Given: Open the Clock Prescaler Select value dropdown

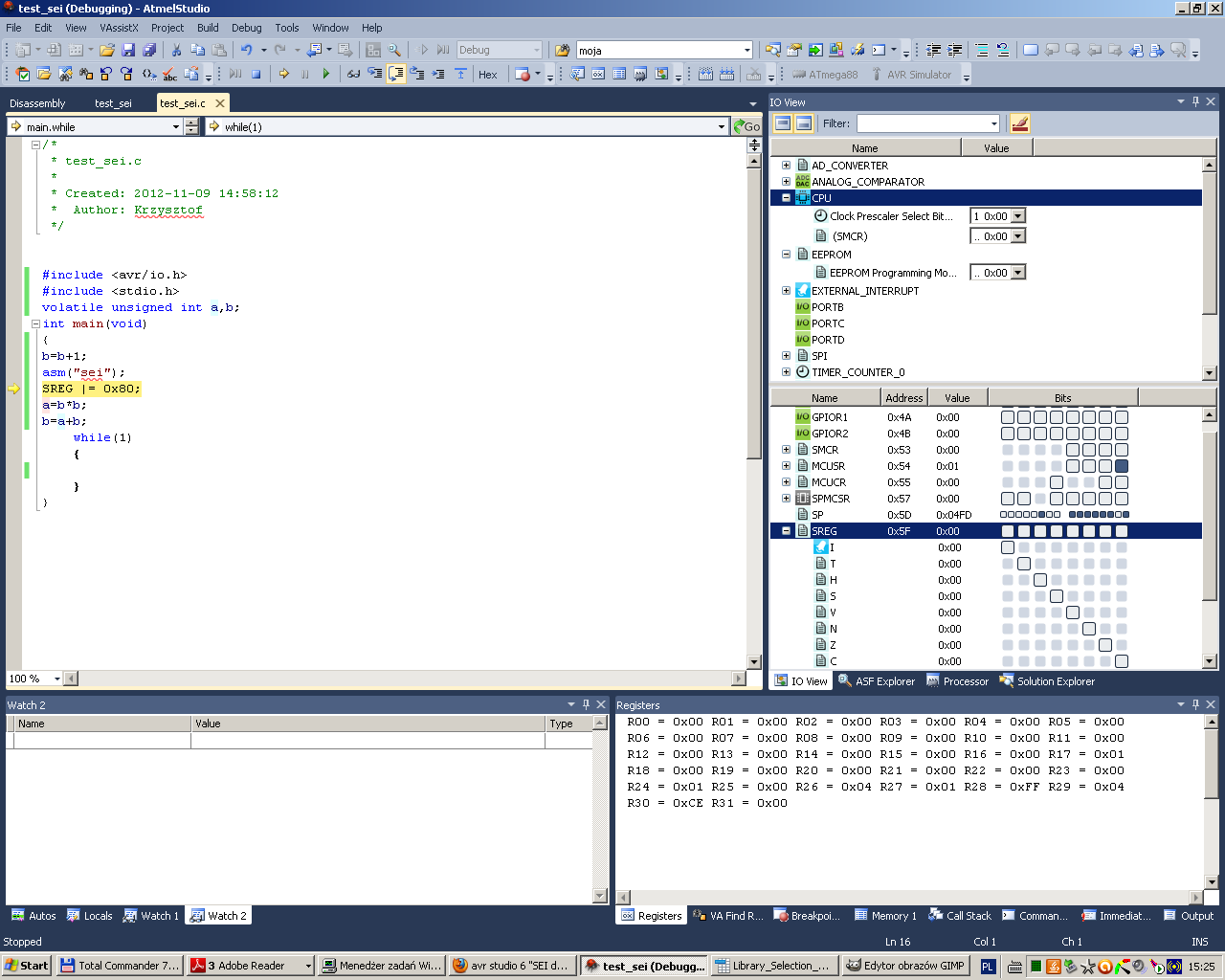Looking at the screenshot, I should 1018,216.
